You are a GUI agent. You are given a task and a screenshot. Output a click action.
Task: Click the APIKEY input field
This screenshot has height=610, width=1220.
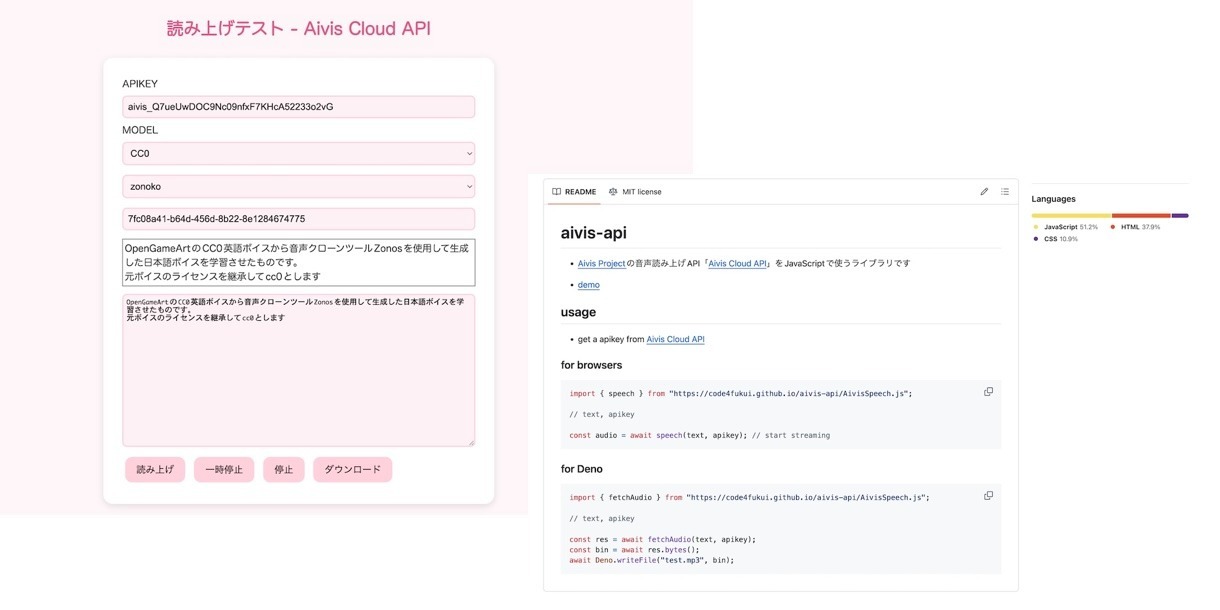298,107
